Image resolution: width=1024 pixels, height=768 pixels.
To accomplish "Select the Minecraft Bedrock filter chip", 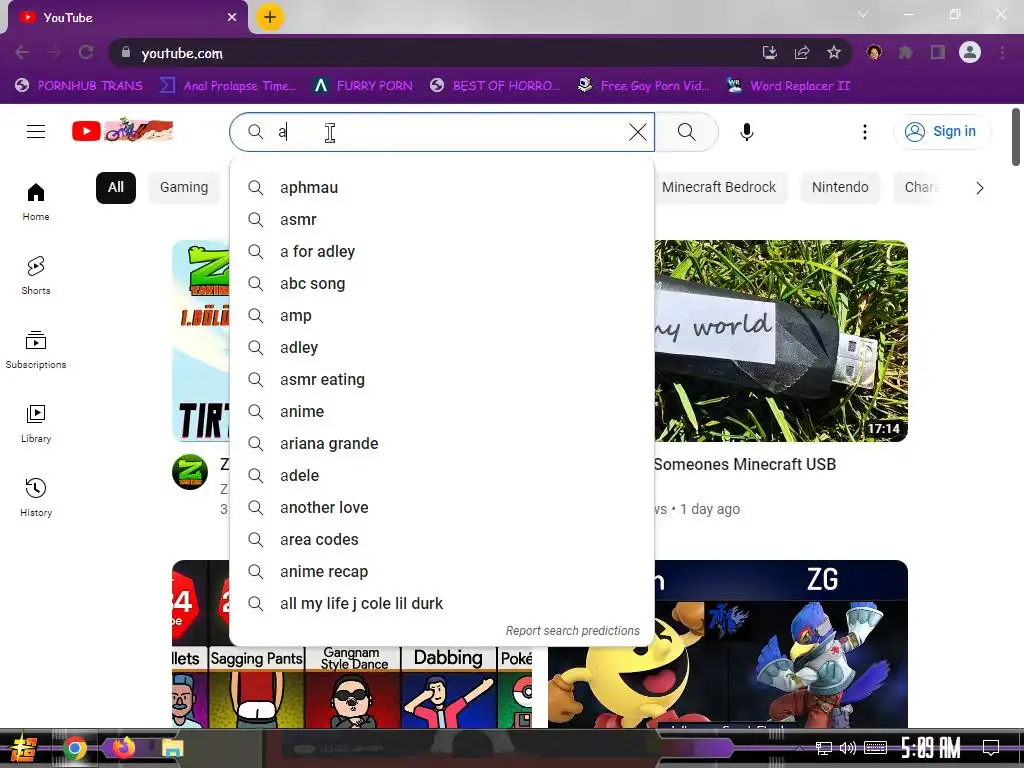I will click(x=719, y=187).
